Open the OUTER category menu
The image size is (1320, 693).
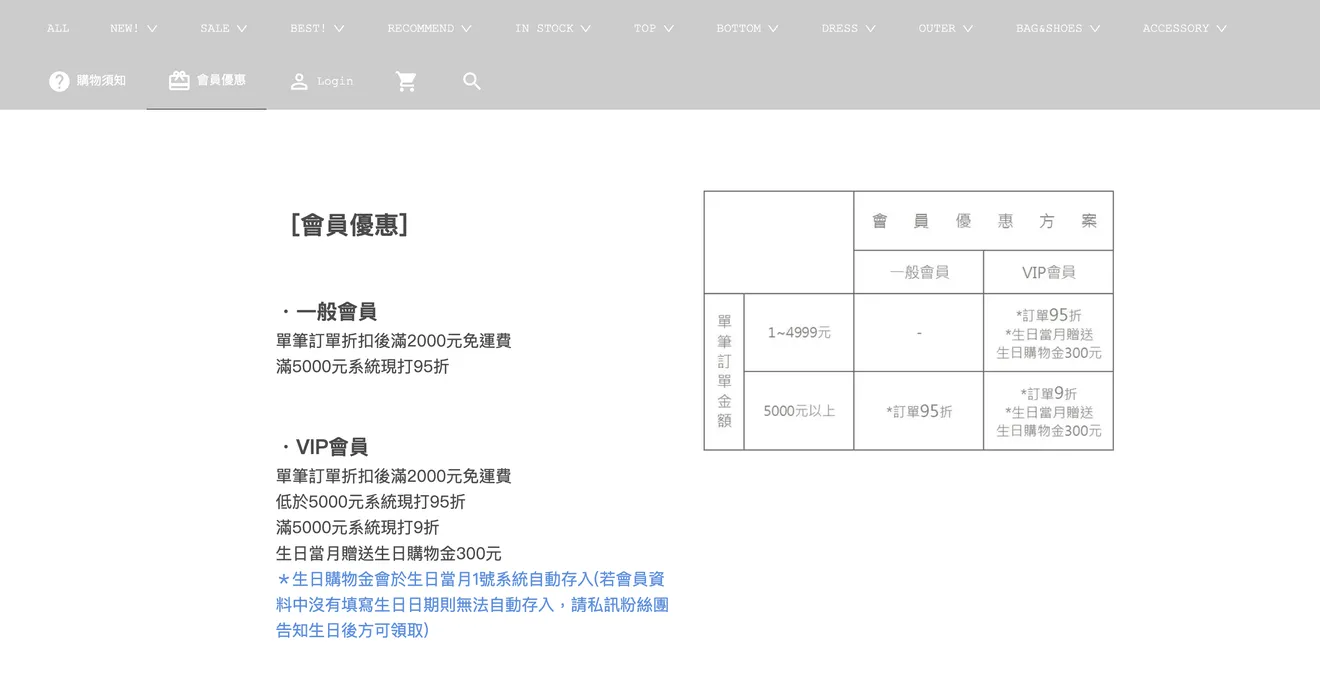946,28
